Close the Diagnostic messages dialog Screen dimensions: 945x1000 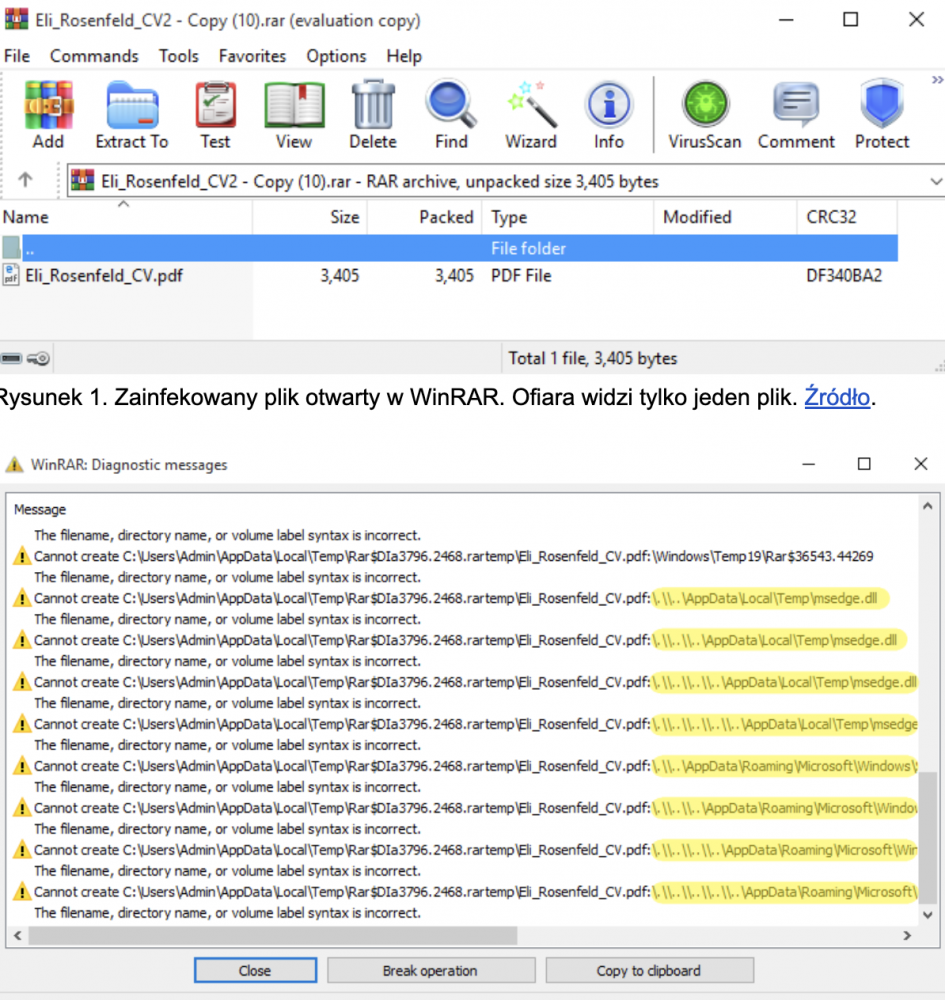[x=255, y=971]
